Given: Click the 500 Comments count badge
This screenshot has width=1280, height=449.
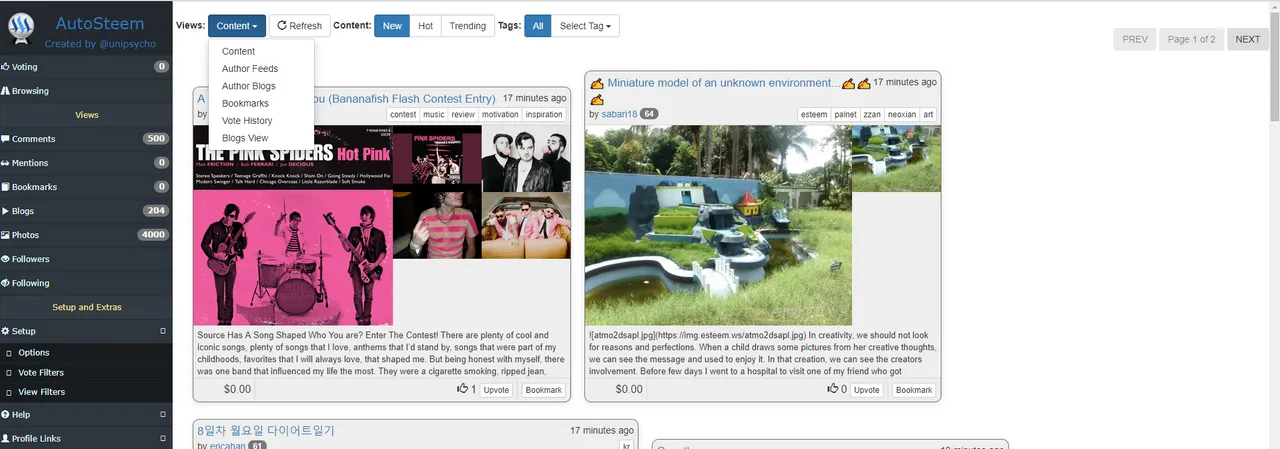Looking at the screenshot, I should pos(155,139).
